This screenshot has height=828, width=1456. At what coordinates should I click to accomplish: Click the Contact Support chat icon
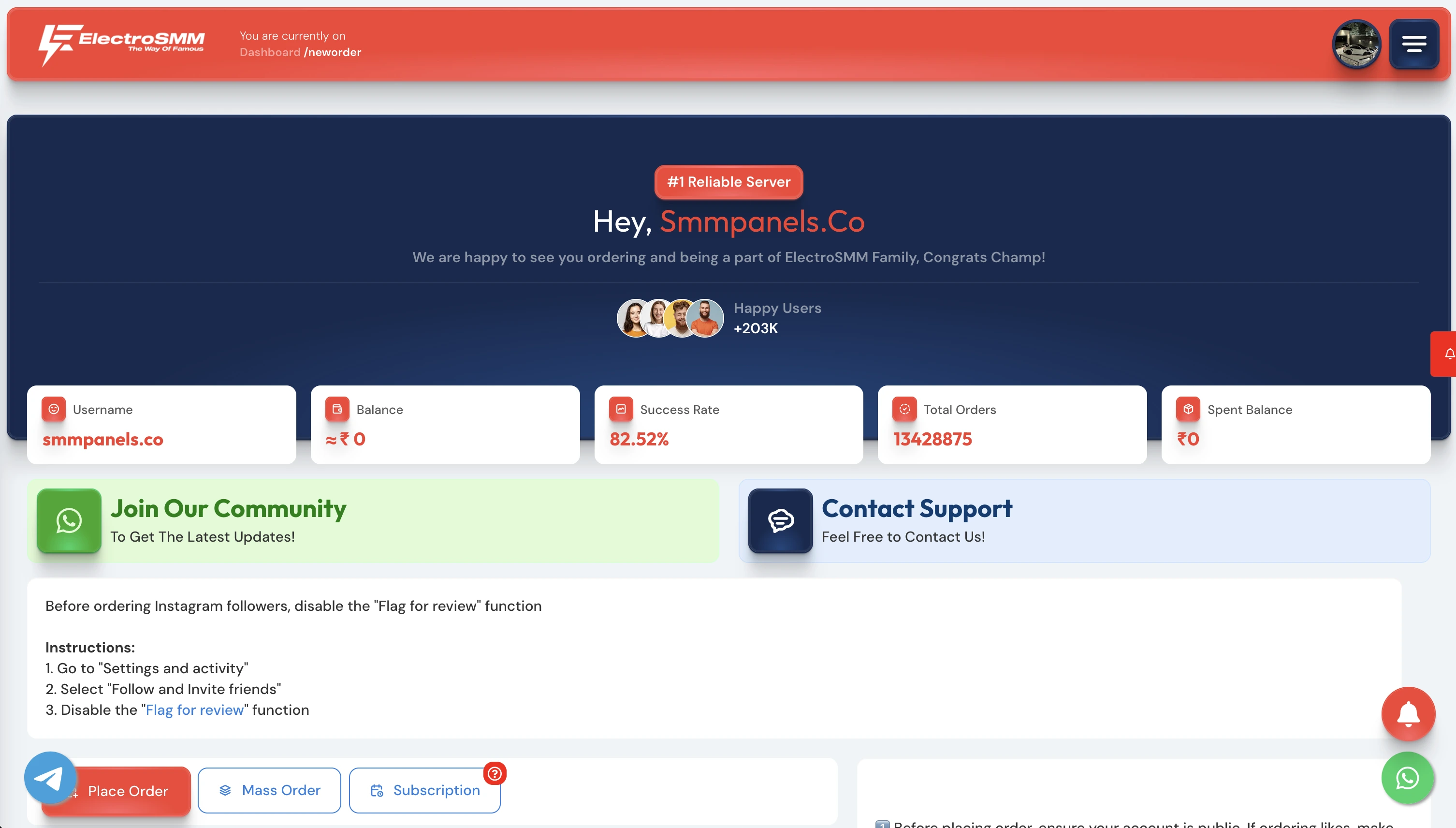(780, 520)
